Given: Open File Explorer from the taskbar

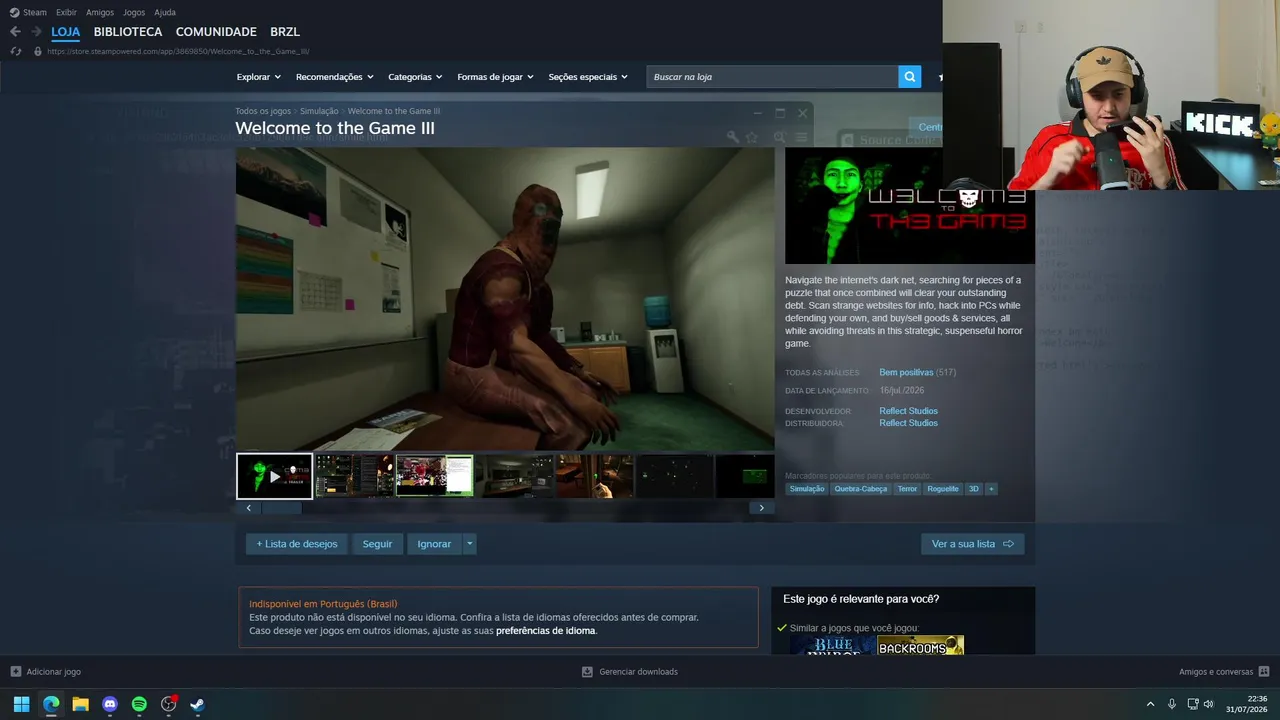Looking at the screenshot, I should point(80,704).
